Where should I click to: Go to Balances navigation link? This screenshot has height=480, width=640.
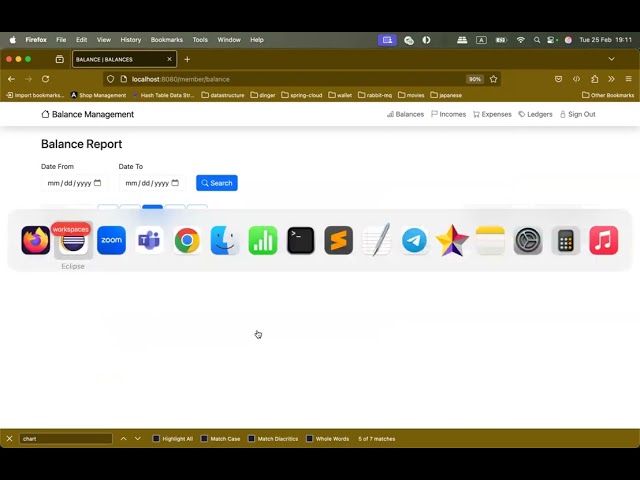(x=405, y=114)
